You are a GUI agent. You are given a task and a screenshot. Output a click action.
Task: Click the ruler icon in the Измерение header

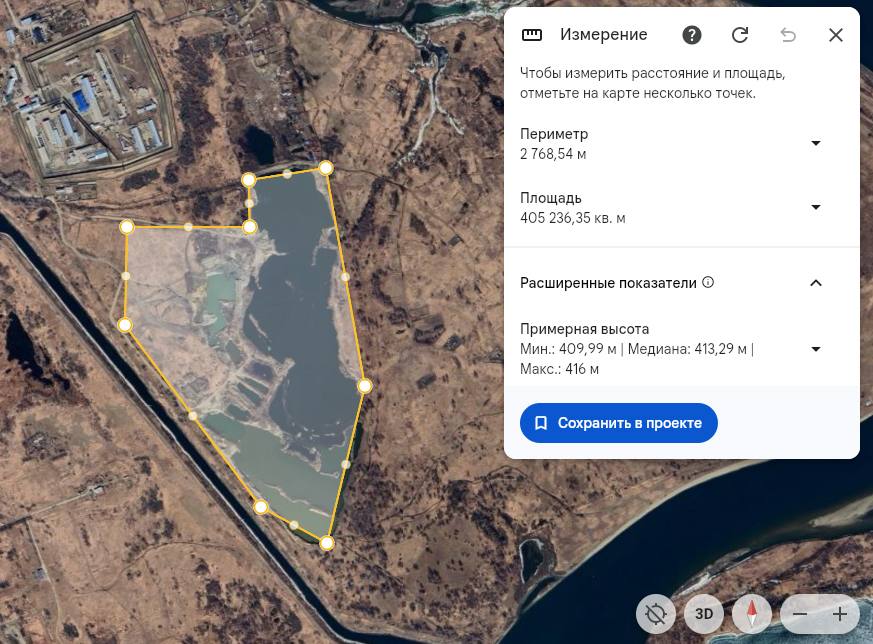click(x=532, y=35)
